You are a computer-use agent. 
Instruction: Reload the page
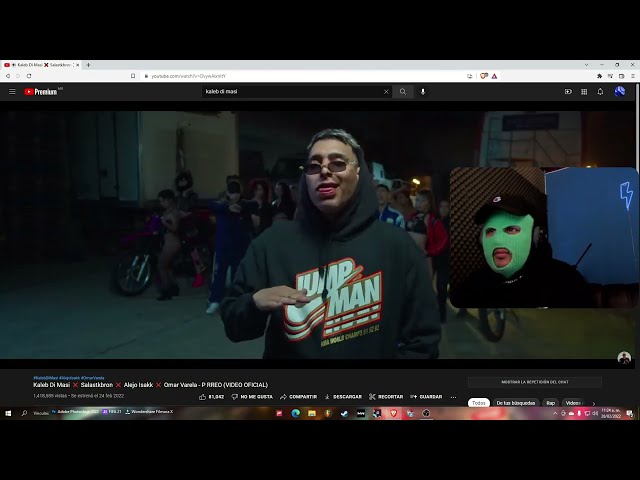pos(29,76)
